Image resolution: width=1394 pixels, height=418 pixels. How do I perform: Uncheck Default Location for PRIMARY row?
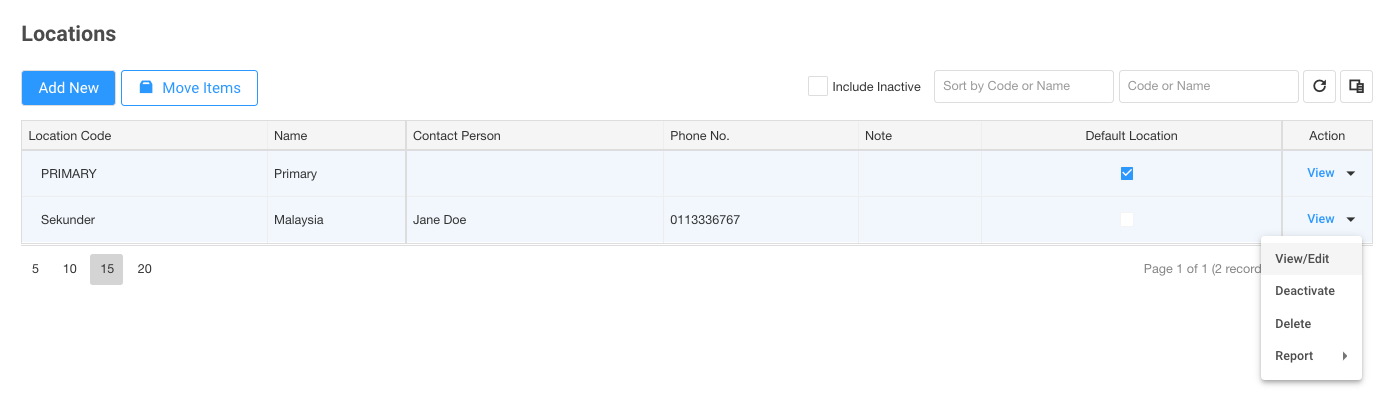(x=1127, y=173)
